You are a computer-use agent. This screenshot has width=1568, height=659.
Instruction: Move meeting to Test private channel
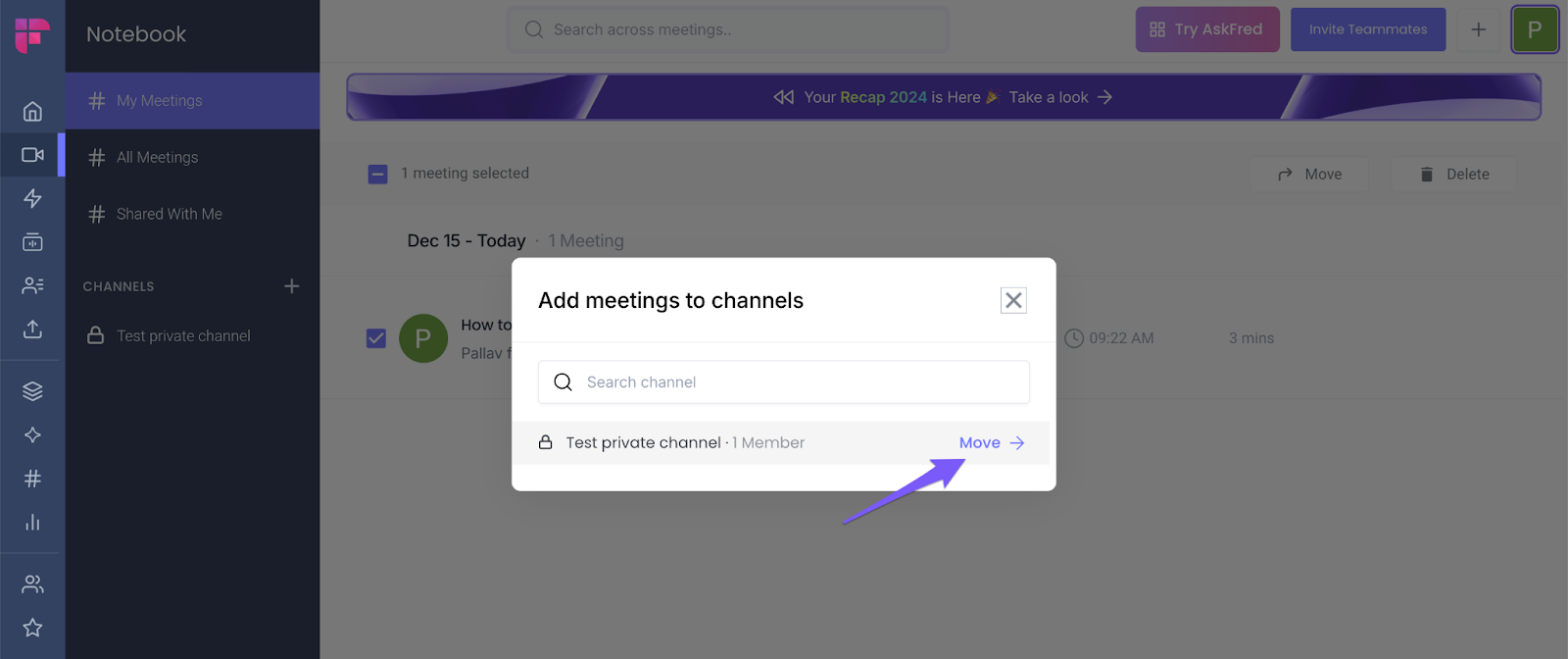click(x=991, y=443)
